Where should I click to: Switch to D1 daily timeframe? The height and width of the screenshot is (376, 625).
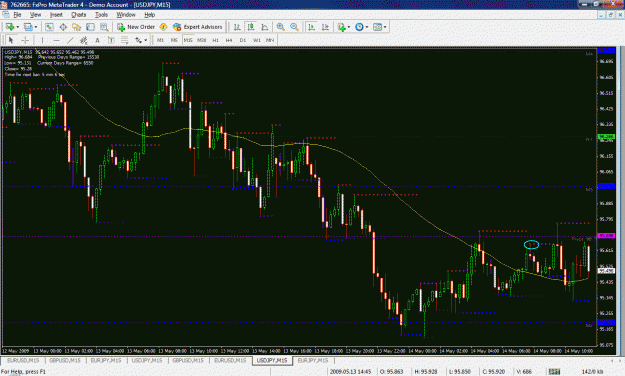tap(243, 40)
